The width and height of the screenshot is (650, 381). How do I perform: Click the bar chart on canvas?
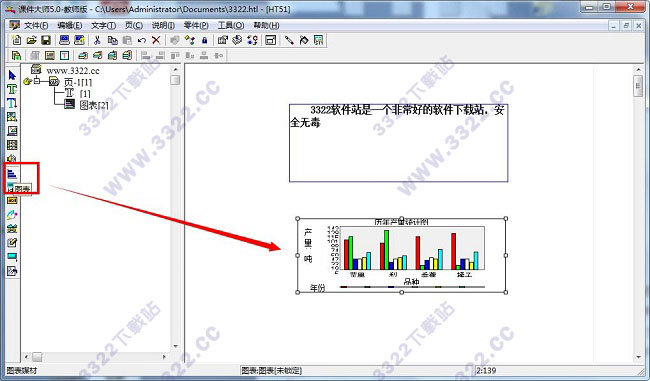pos(401,255)
